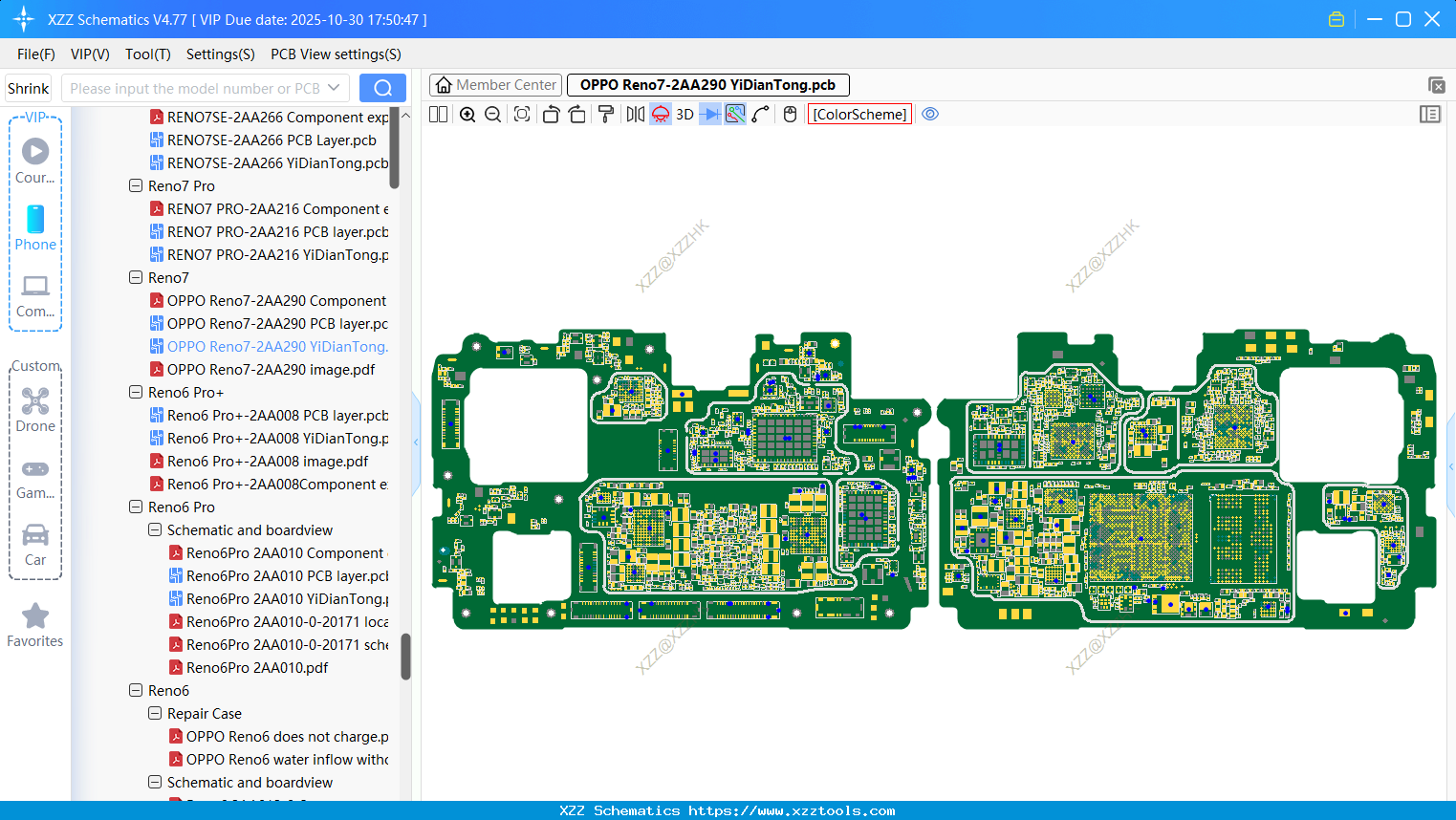The height and width of the screenshot is (820, 1456).
Task: Open the PCB View settings(S) menu
Action: coord(336,54)
